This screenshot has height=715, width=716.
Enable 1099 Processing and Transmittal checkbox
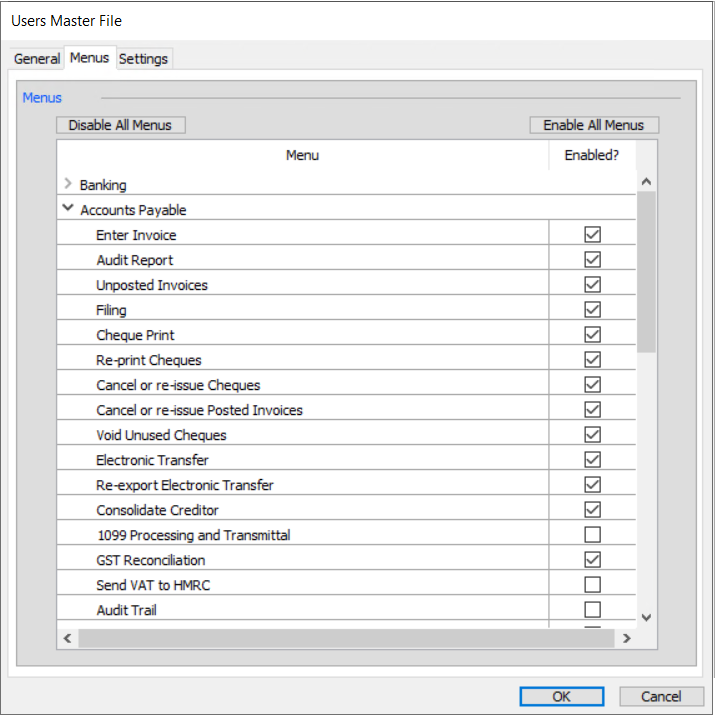click(x=592, y=534)
